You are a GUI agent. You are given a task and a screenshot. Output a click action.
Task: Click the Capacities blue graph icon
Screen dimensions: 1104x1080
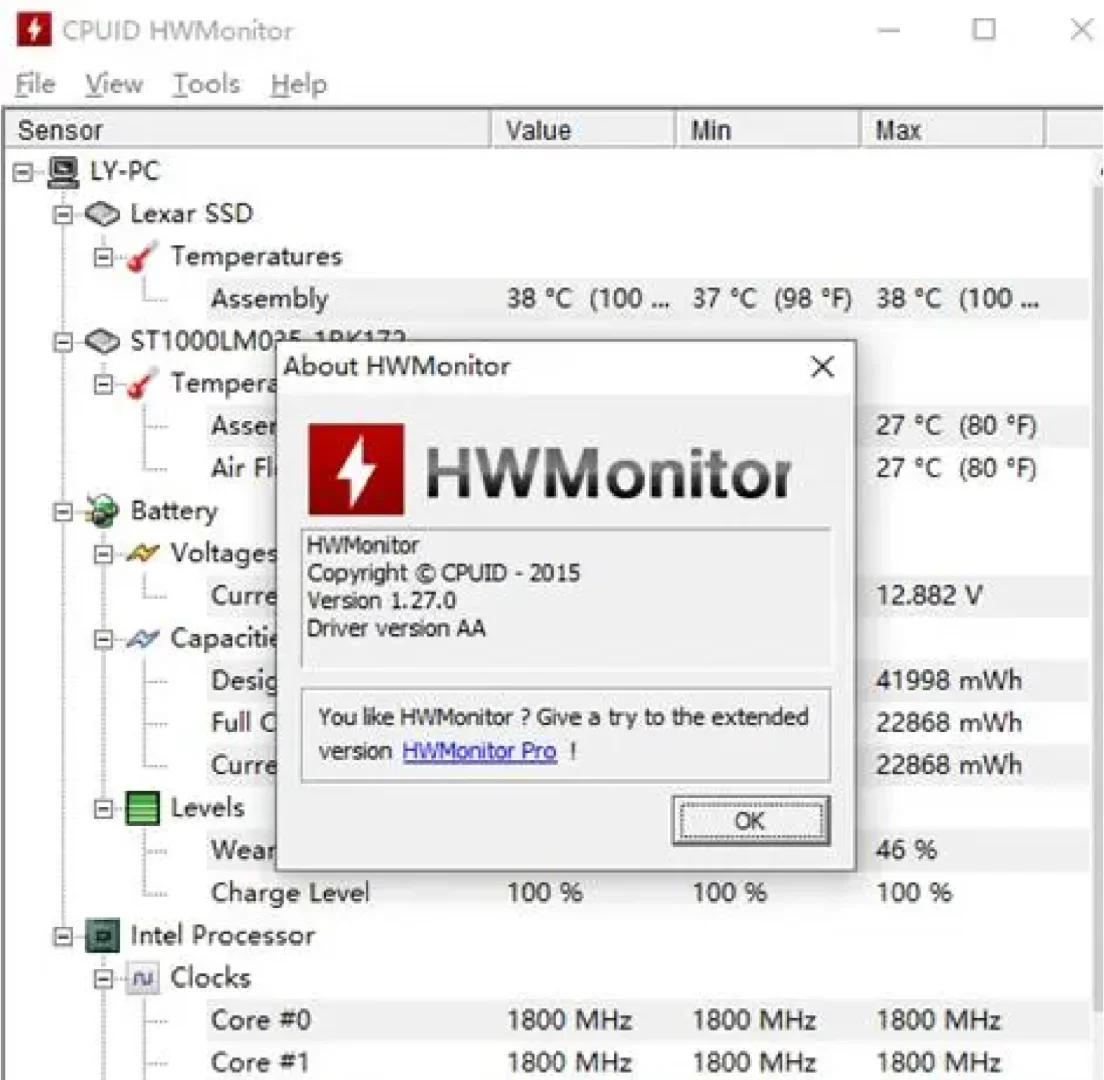[142, 639]
